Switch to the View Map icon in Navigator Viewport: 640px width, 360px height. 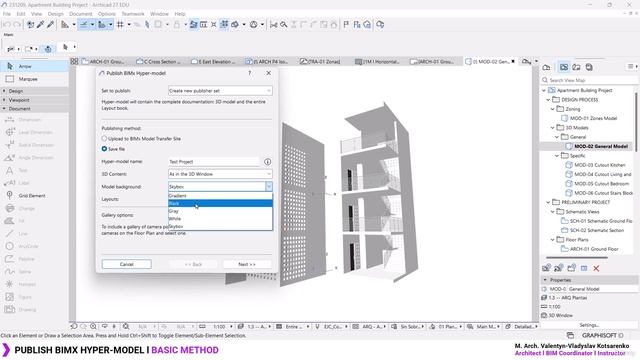(x=564, y=67)
